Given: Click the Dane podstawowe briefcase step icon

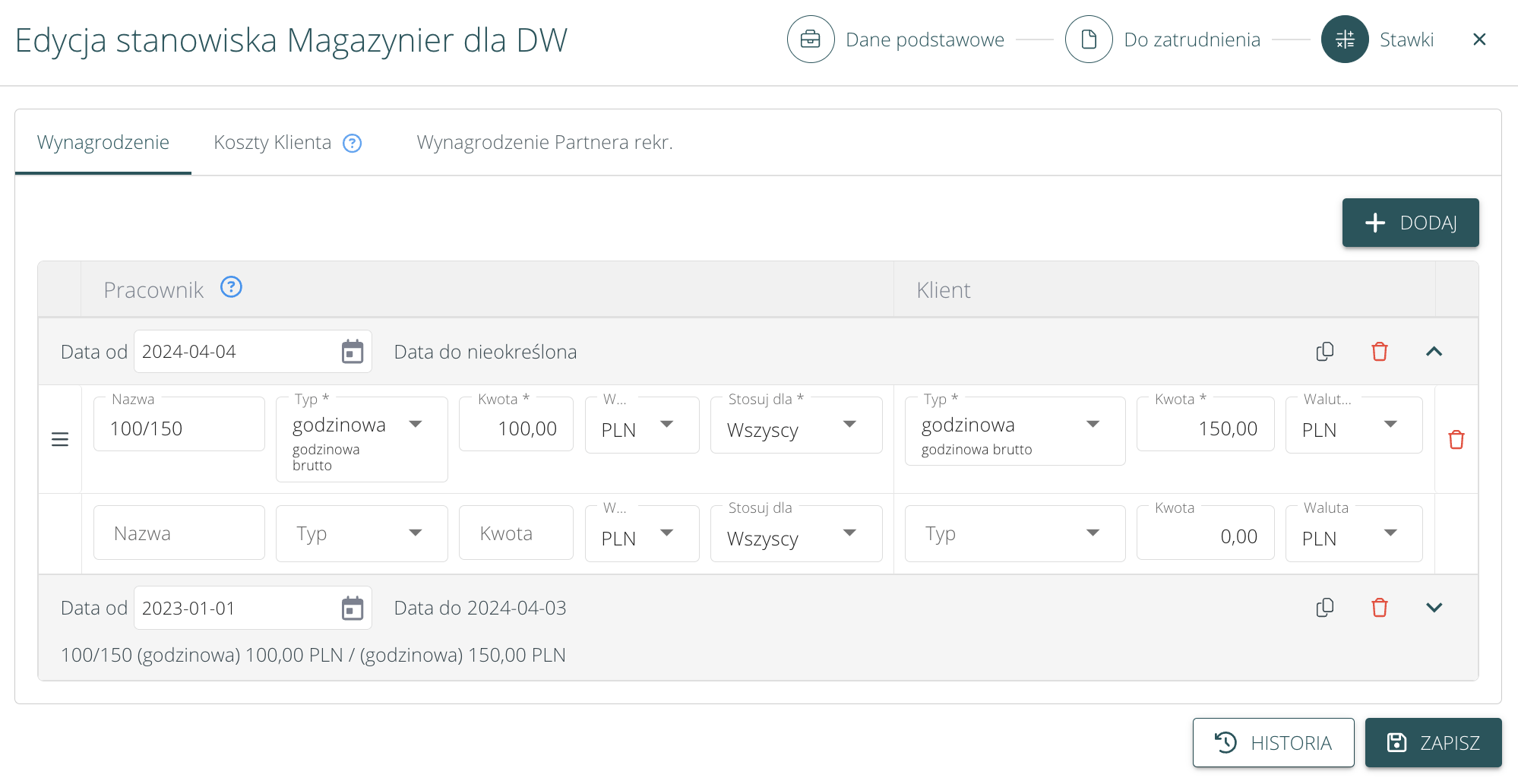Looking at the screenshot, I should tap(810, 40).
